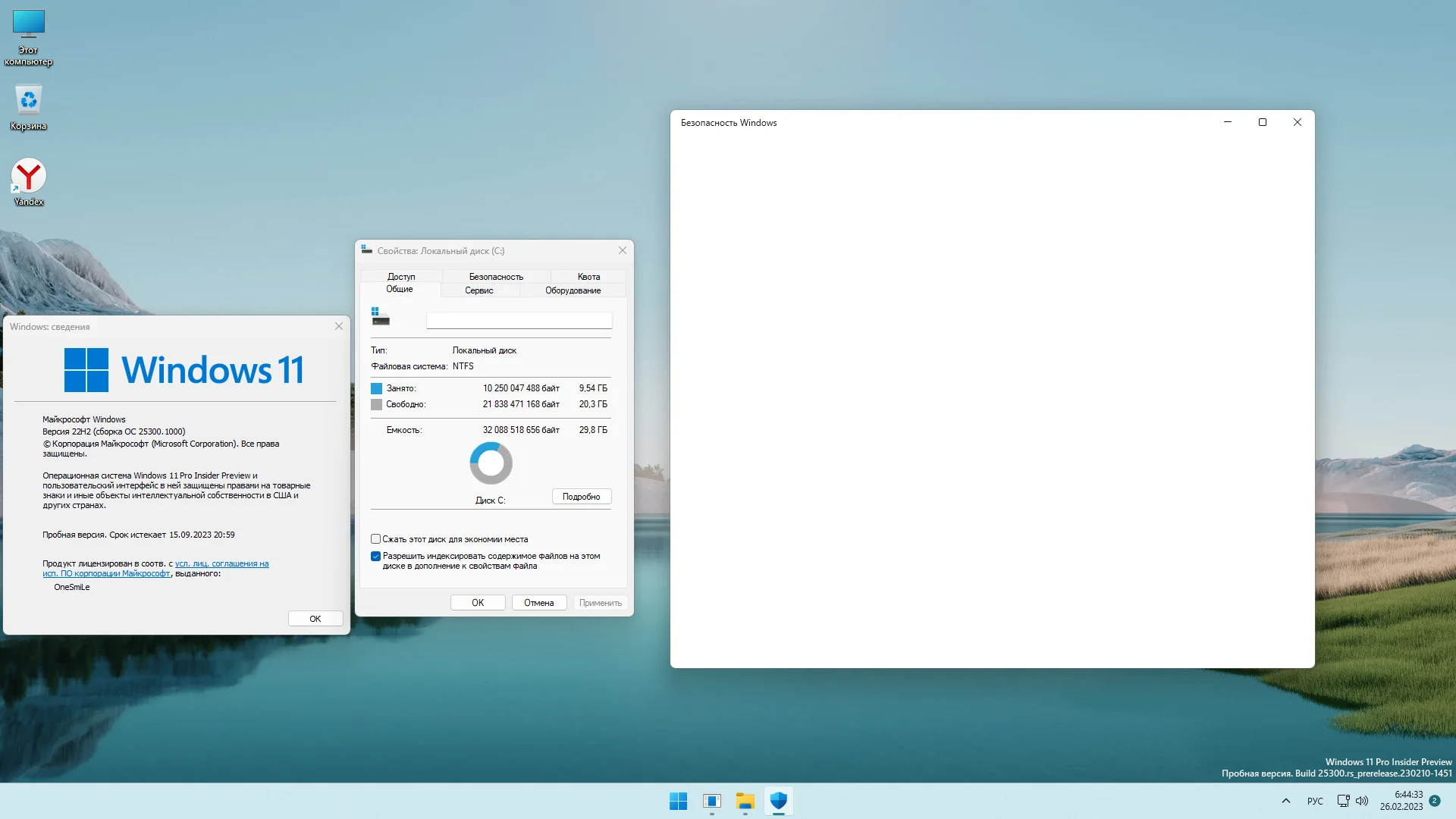Click the network tray icon

tap(1343, 801)
